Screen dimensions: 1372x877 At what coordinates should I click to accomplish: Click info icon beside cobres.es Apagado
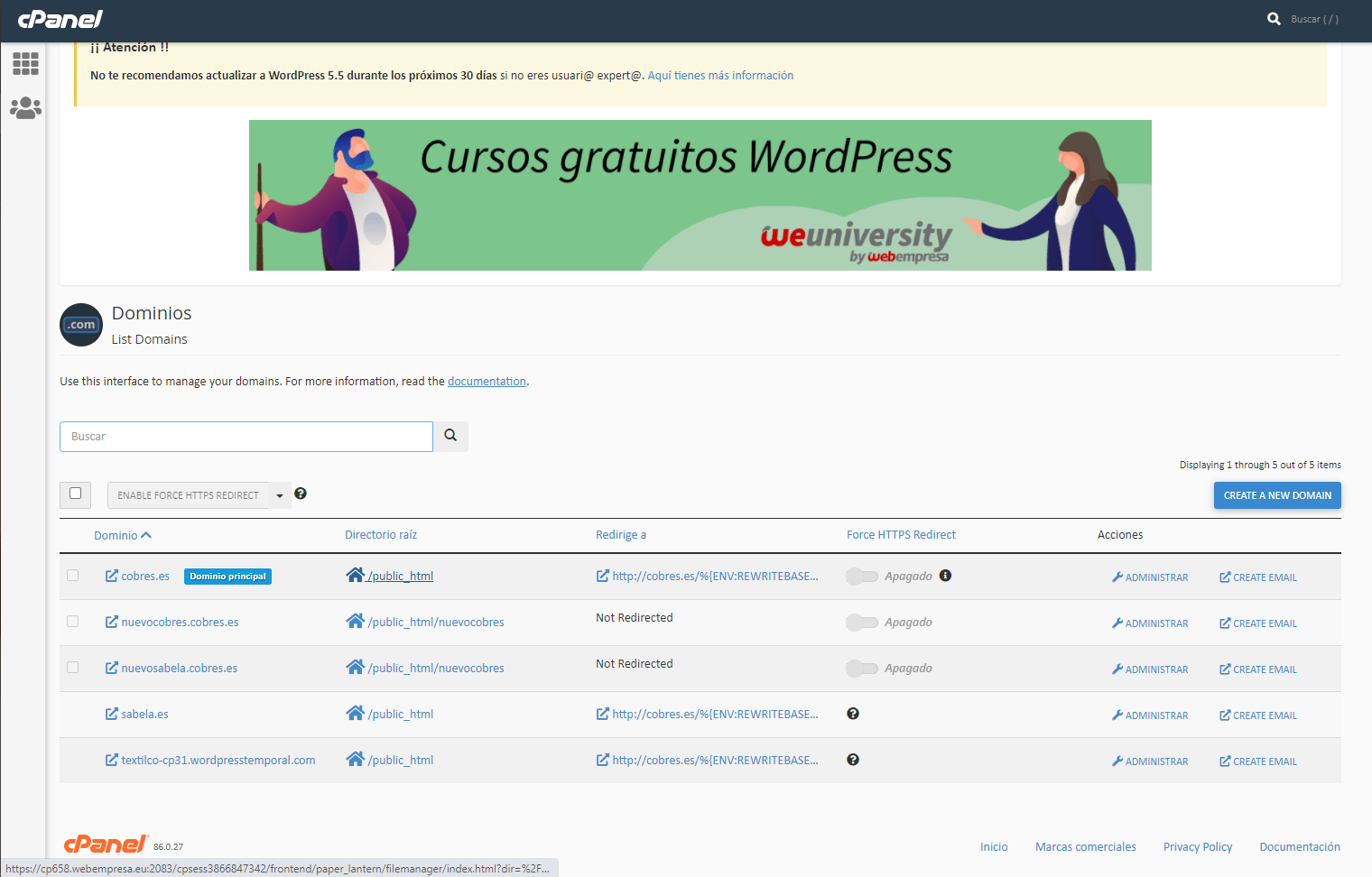point(945,576)
